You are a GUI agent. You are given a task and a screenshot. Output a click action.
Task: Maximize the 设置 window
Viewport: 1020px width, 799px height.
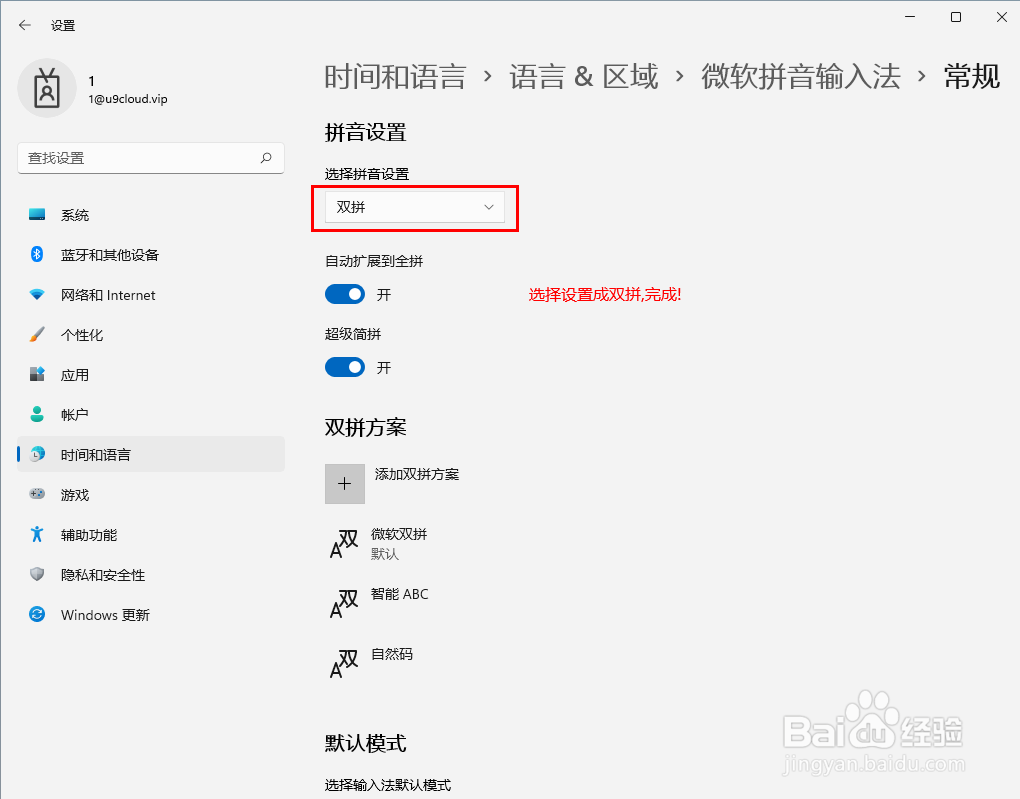(x=956, y=17)
